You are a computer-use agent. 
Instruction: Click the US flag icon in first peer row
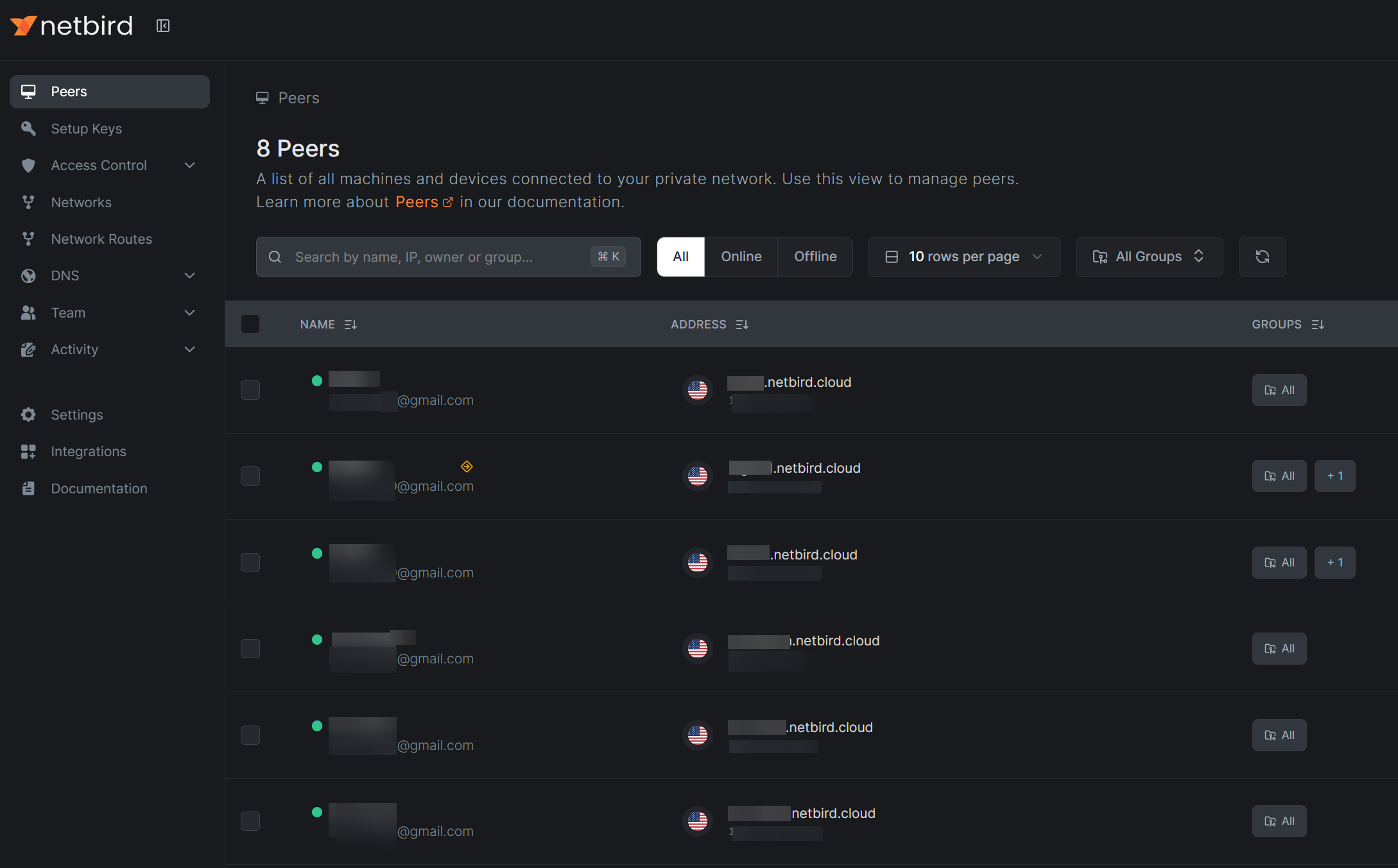(x=698, y=390)
